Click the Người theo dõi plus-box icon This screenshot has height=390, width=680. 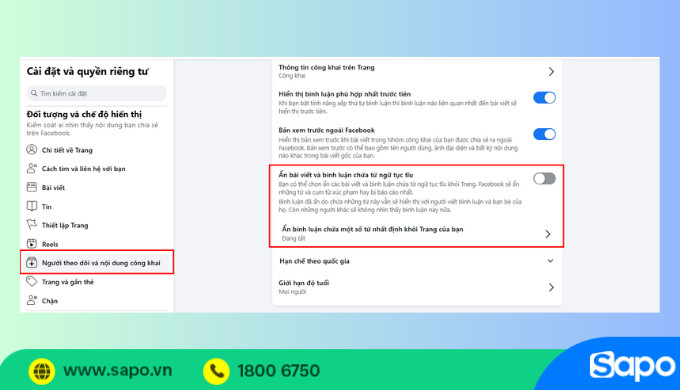point(32,262)
